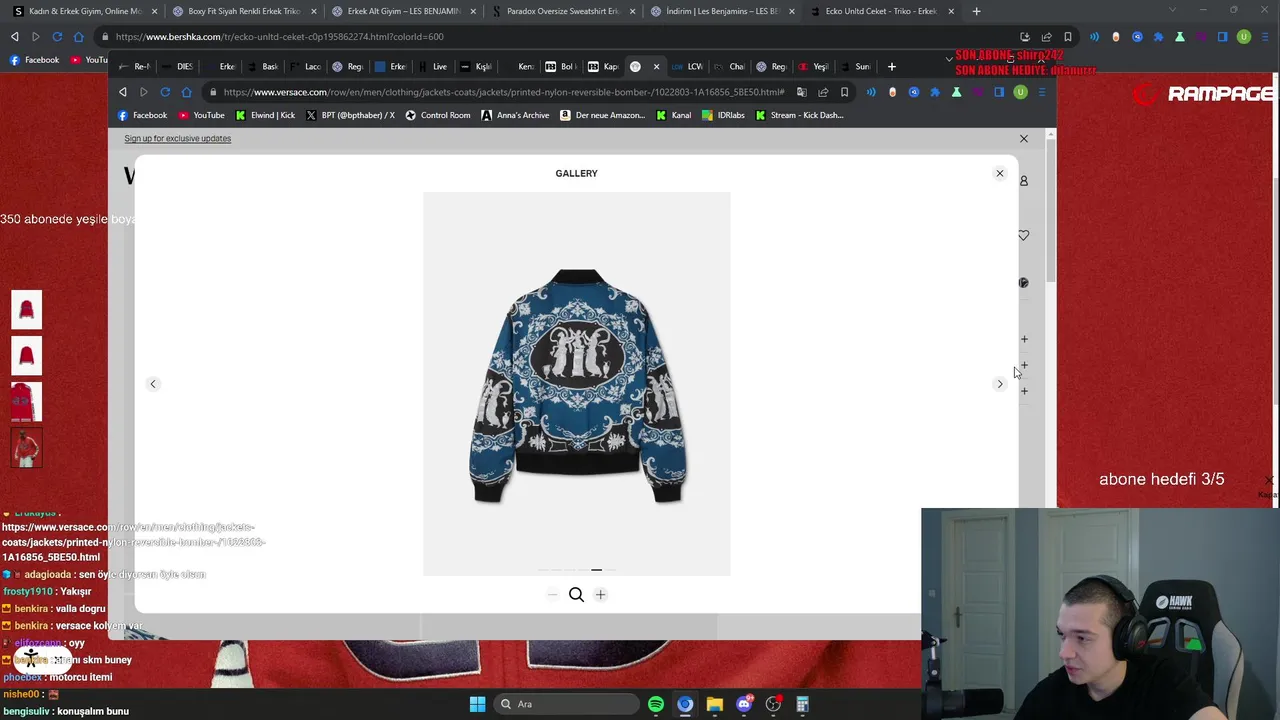Reload the Bershka page
This screenshot has width=1280, height=720.
pos(57,37)
